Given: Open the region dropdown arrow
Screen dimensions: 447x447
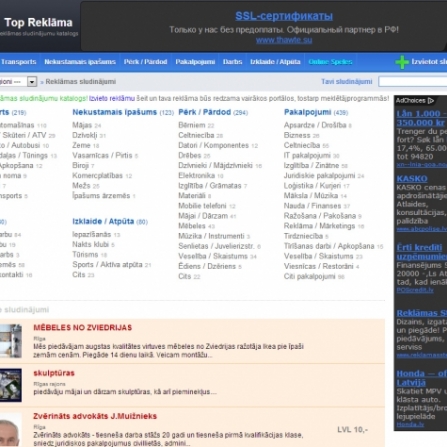Looking at the screenshot, I should [32, 82].
